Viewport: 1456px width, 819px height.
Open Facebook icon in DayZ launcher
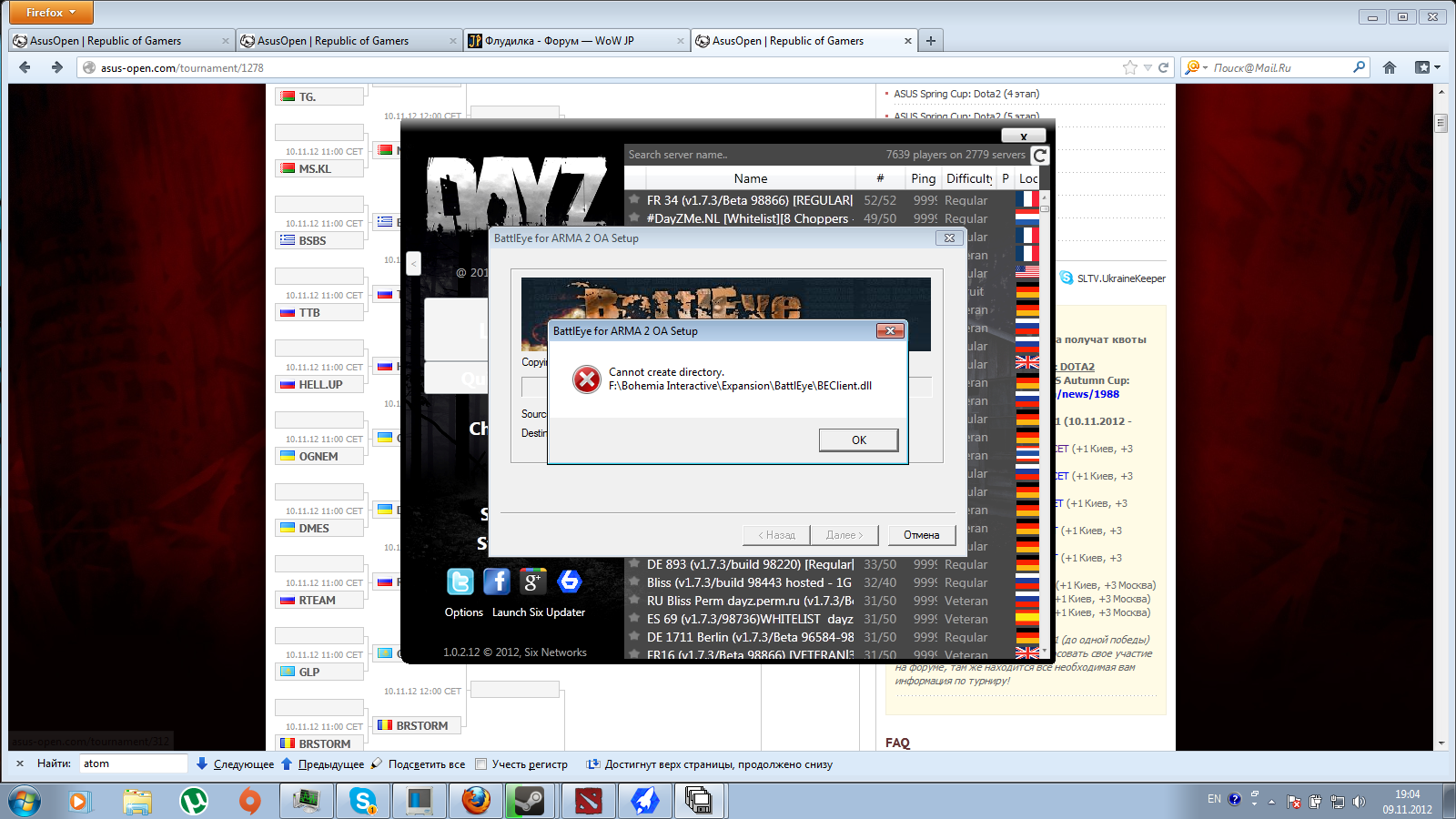pyautogui.click(x=497, y=581)
